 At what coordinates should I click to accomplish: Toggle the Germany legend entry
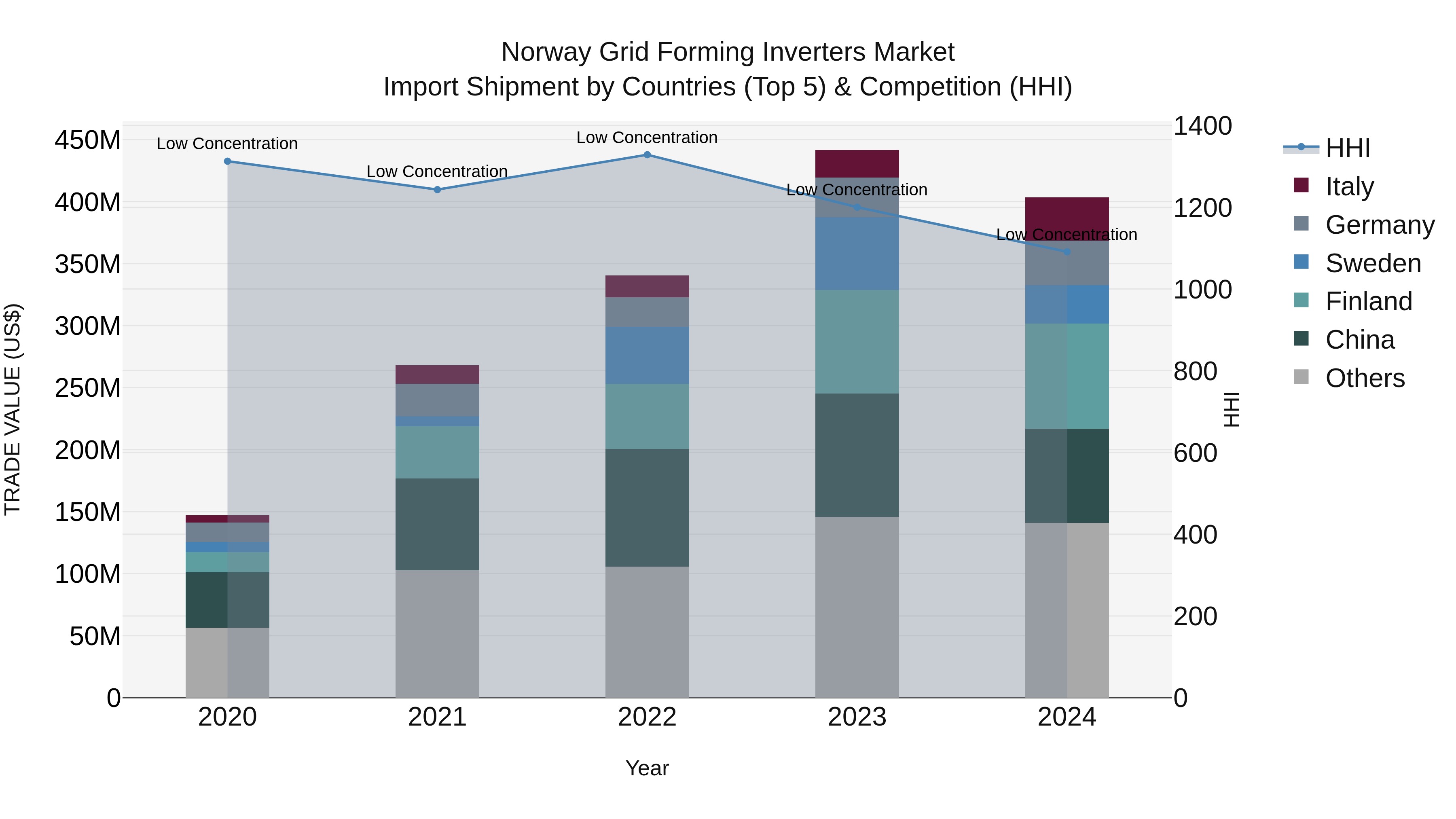1364,224
